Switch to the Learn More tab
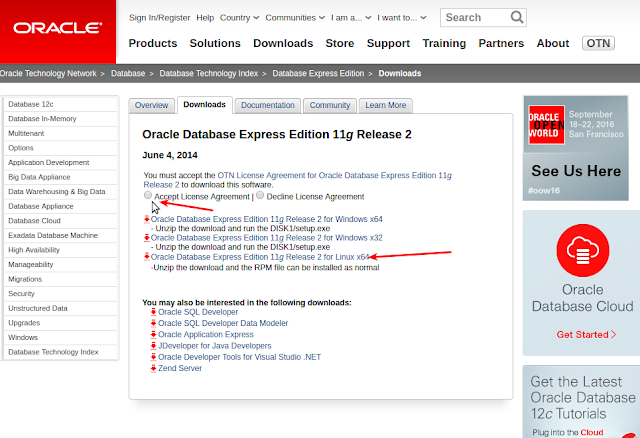 386,105
